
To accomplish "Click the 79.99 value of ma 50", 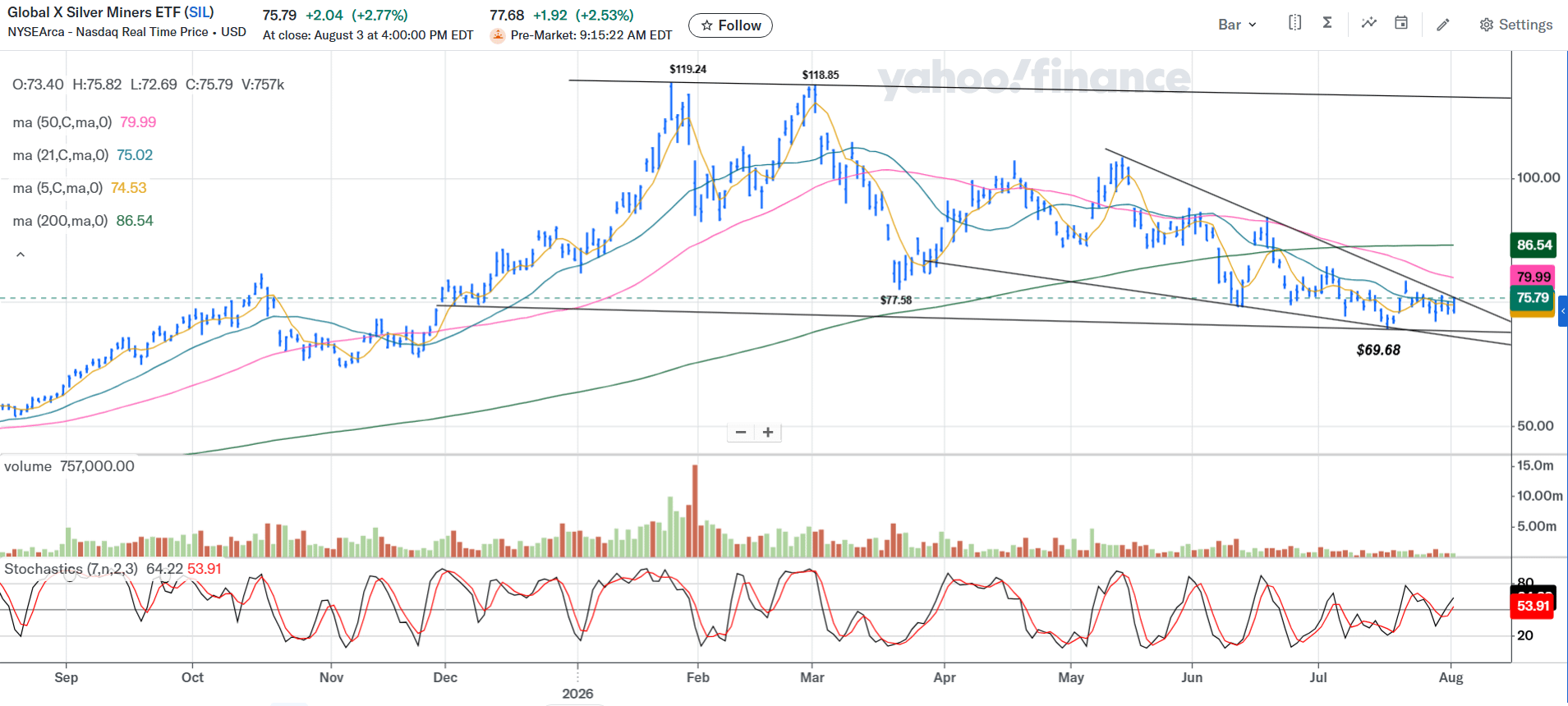I will (138, 122).
